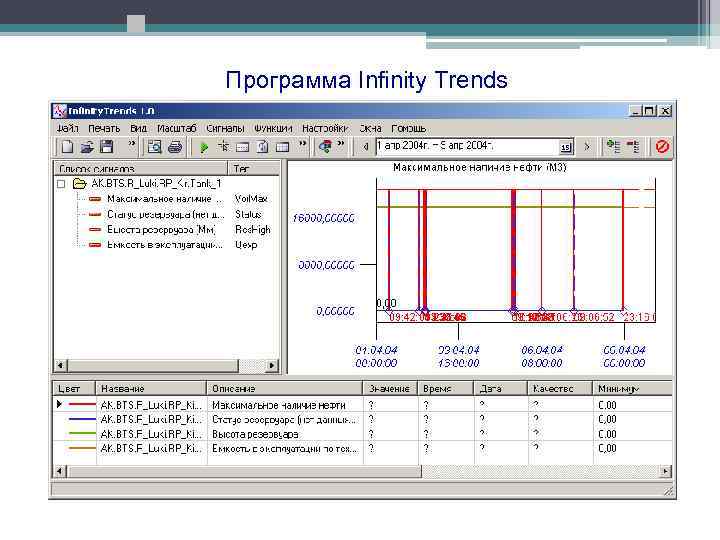720x540 pixels.
Task: Open the print preview icon
Action: [x=155, y=147]
